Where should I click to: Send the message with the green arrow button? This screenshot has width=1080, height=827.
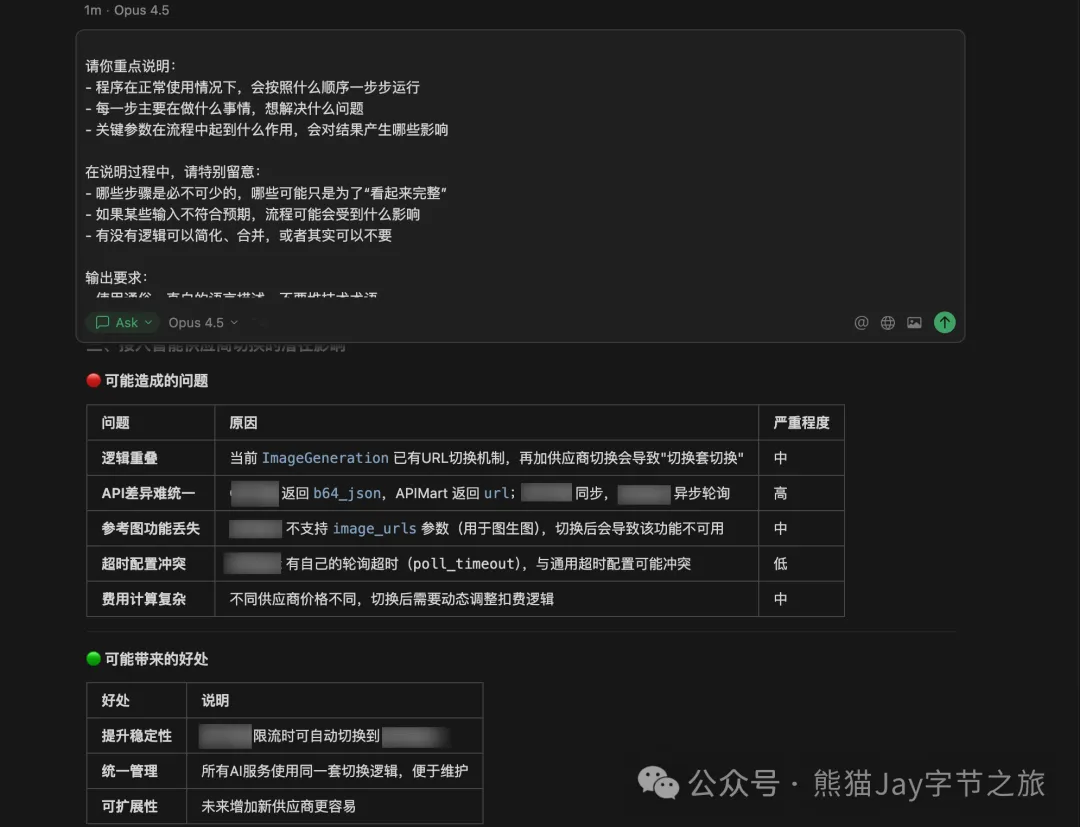pos(944,322)
